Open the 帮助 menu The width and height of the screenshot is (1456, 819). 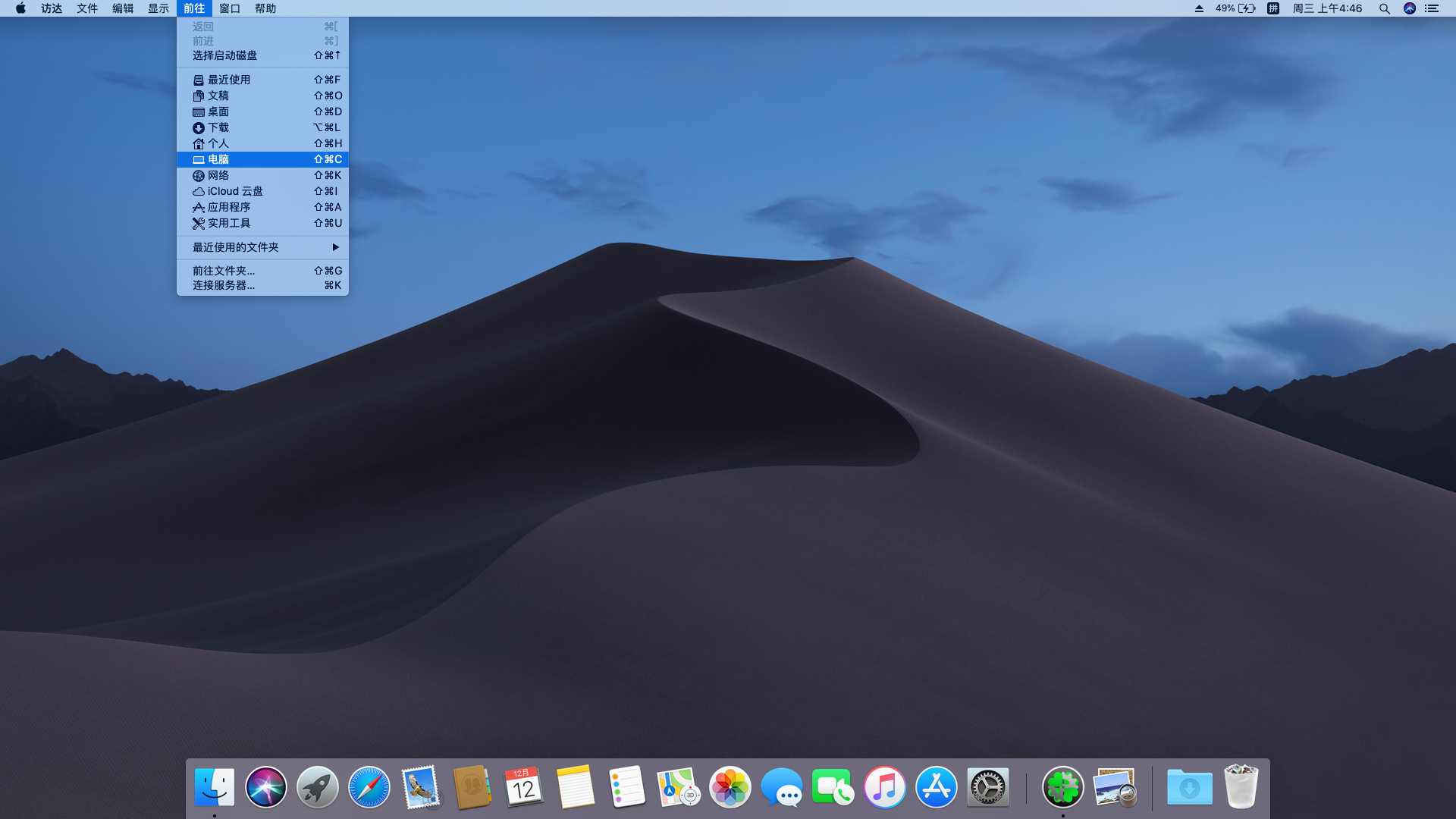click(265, 8)
